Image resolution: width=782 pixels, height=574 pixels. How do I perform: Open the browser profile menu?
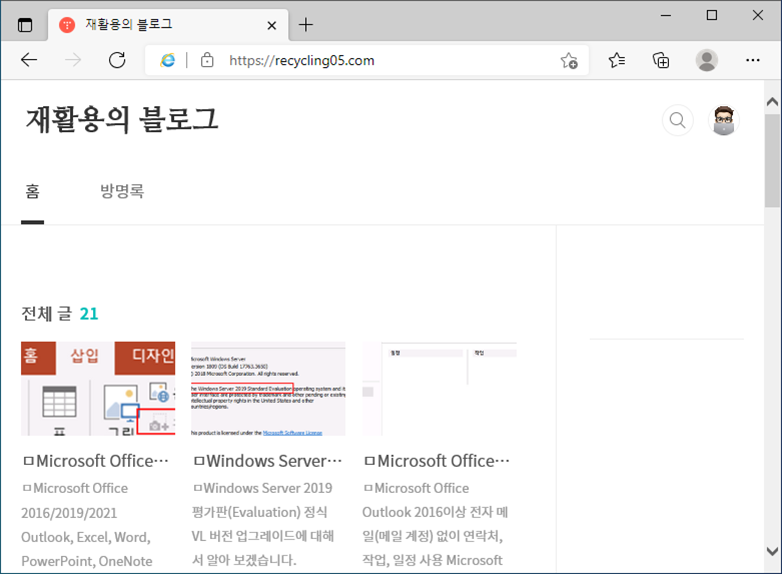point(707,60)
